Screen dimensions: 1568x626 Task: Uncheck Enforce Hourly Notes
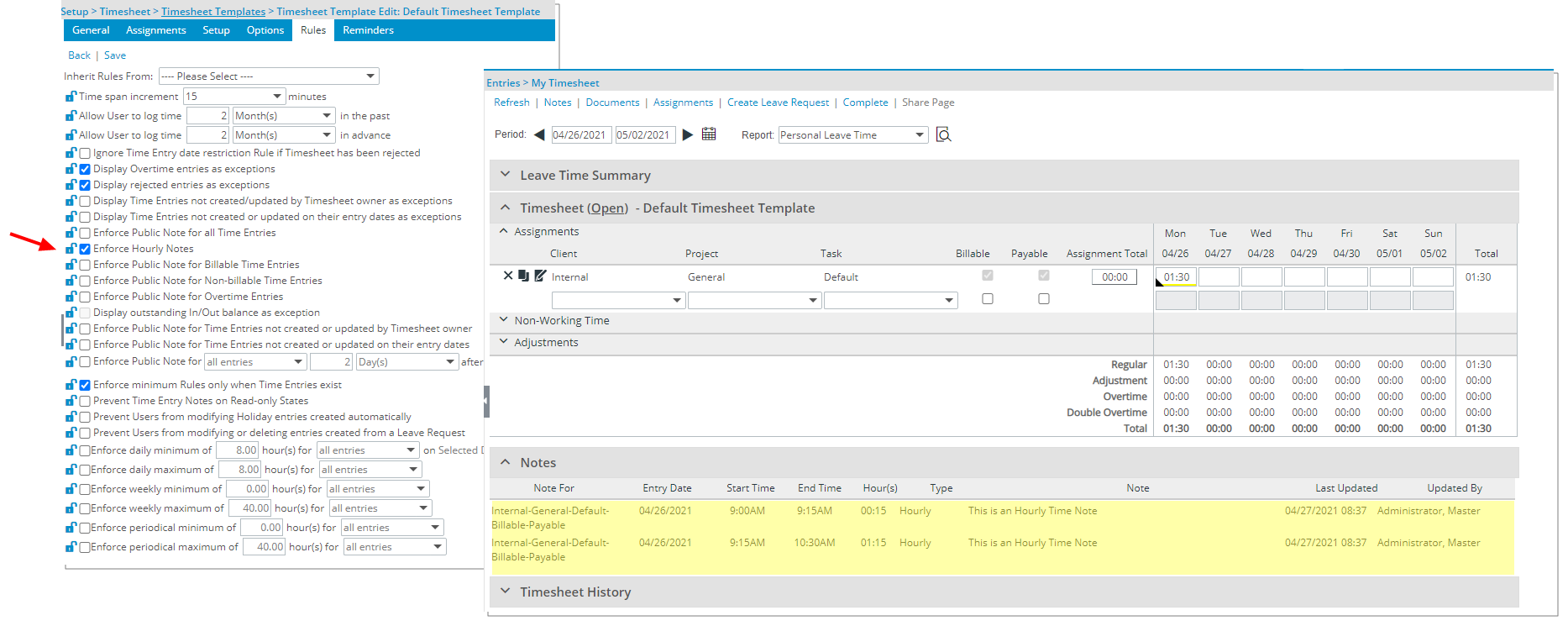[x=85, y=250]
